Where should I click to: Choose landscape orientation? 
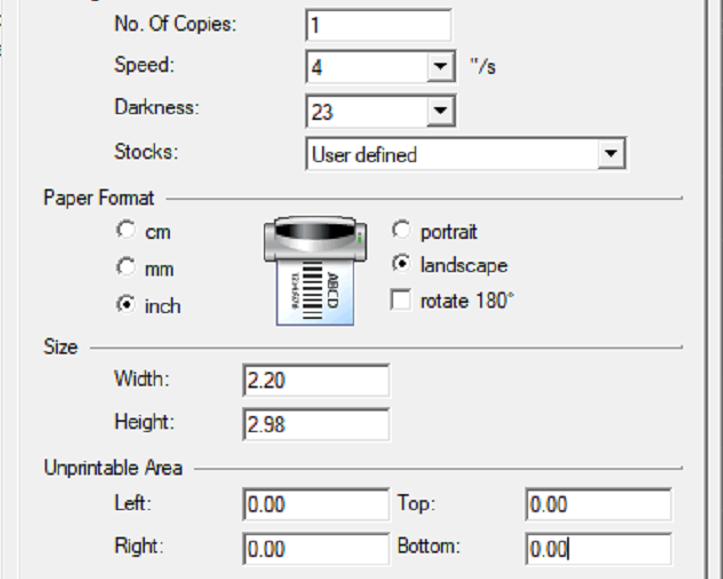(x=401, y=265)
